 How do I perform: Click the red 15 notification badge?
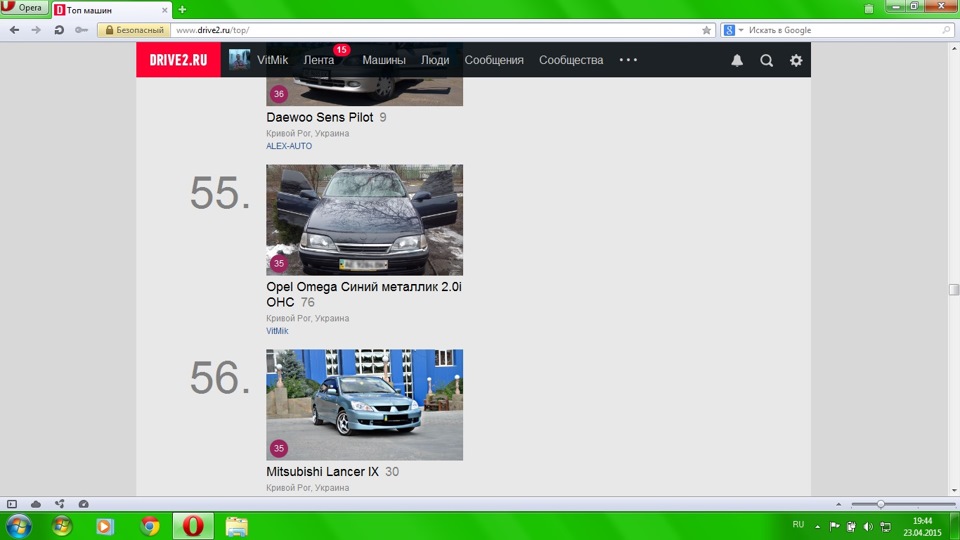[x=342, y=50]
